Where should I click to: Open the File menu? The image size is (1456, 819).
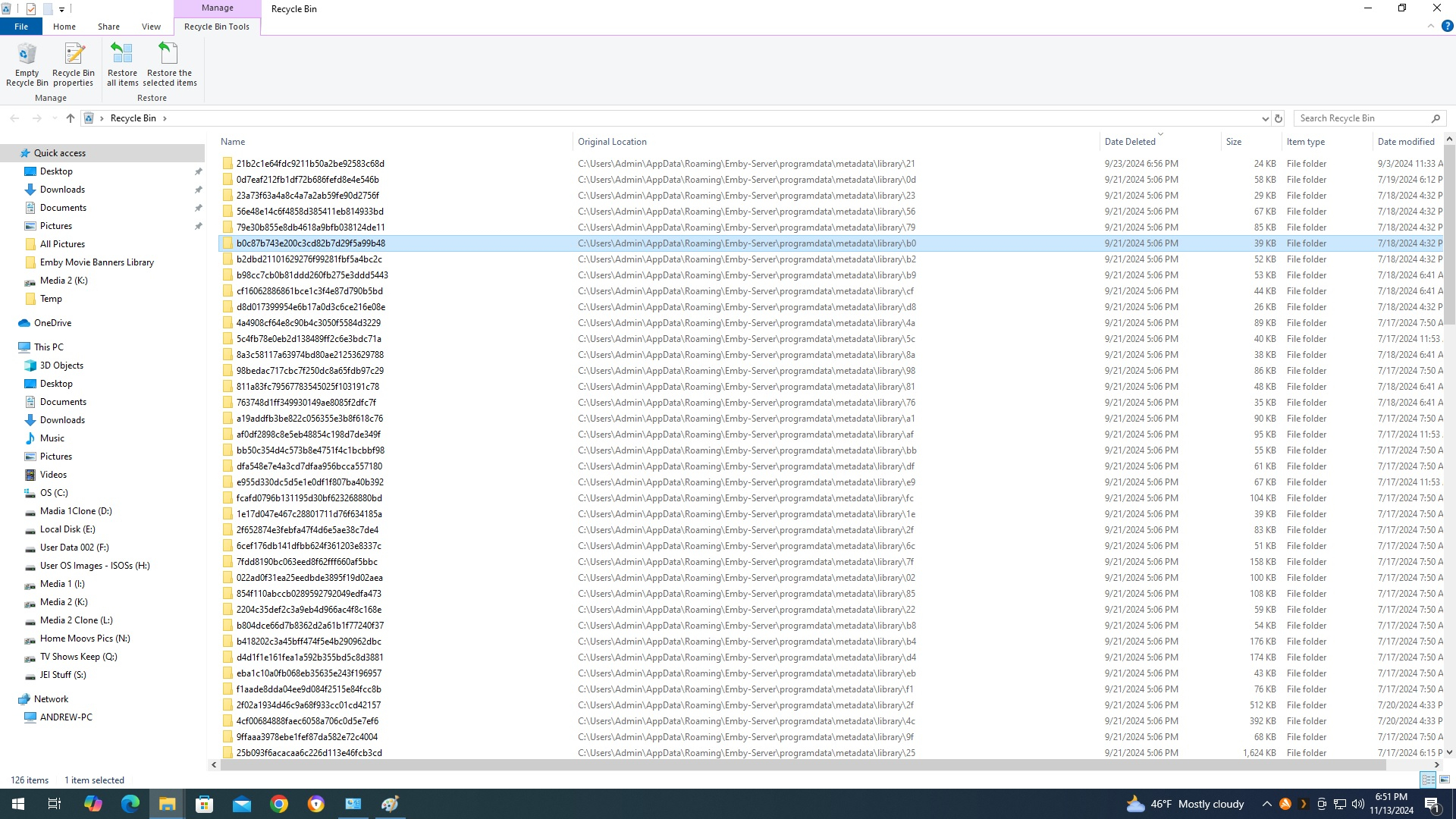pos(21,27)
